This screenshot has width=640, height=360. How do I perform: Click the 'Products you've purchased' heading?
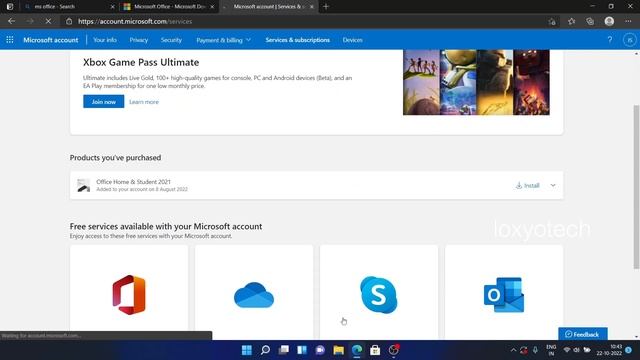pos(115,158)
